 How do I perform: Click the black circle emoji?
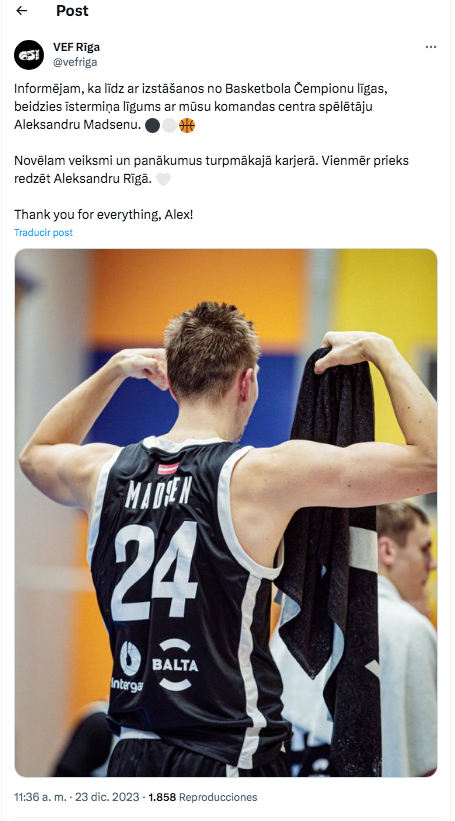pyautogui.click(x=152, y=126)
